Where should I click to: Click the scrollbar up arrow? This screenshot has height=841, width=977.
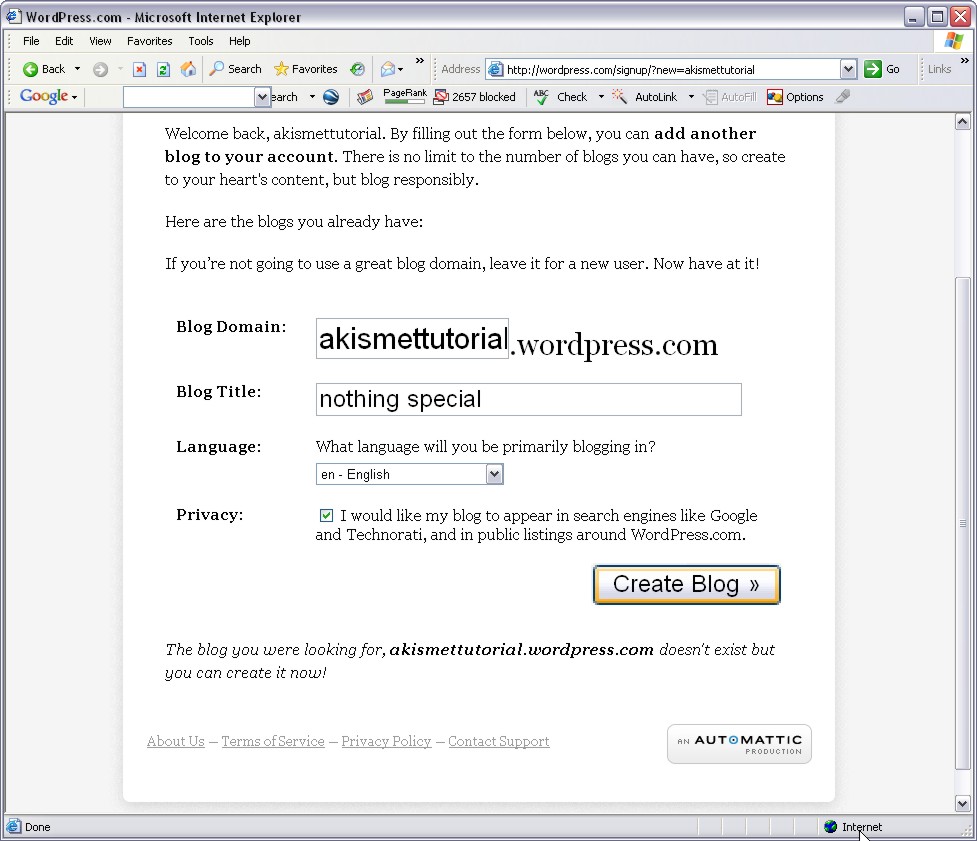(963, 121)
